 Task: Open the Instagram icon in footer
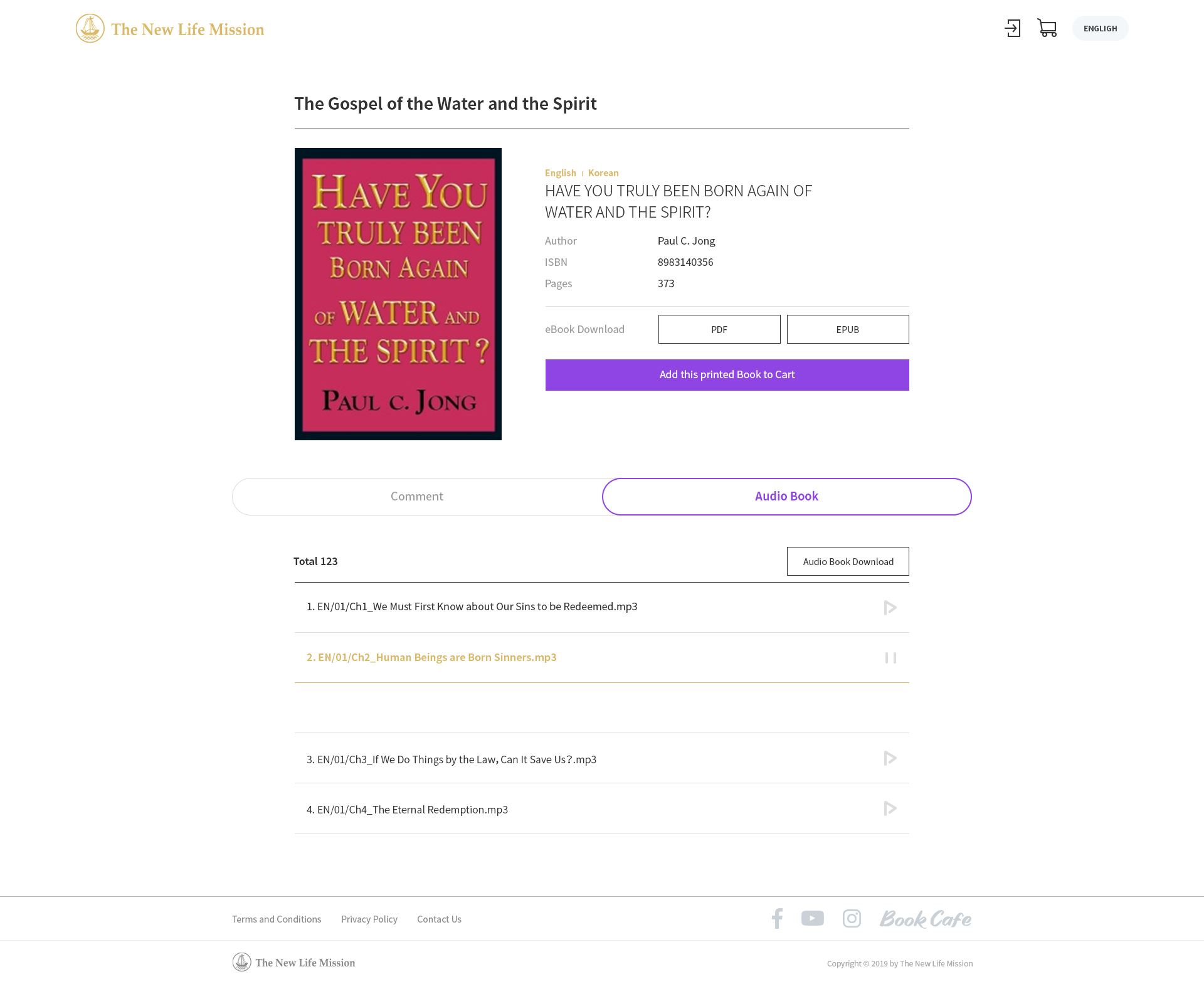[x=852, y=918]
